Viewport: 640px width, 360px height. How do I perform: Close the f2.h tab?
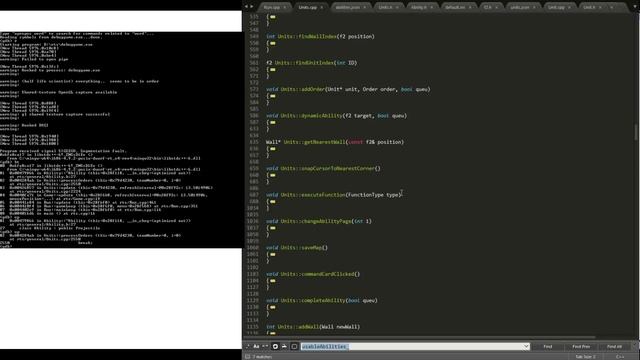[x=496, y=7]
